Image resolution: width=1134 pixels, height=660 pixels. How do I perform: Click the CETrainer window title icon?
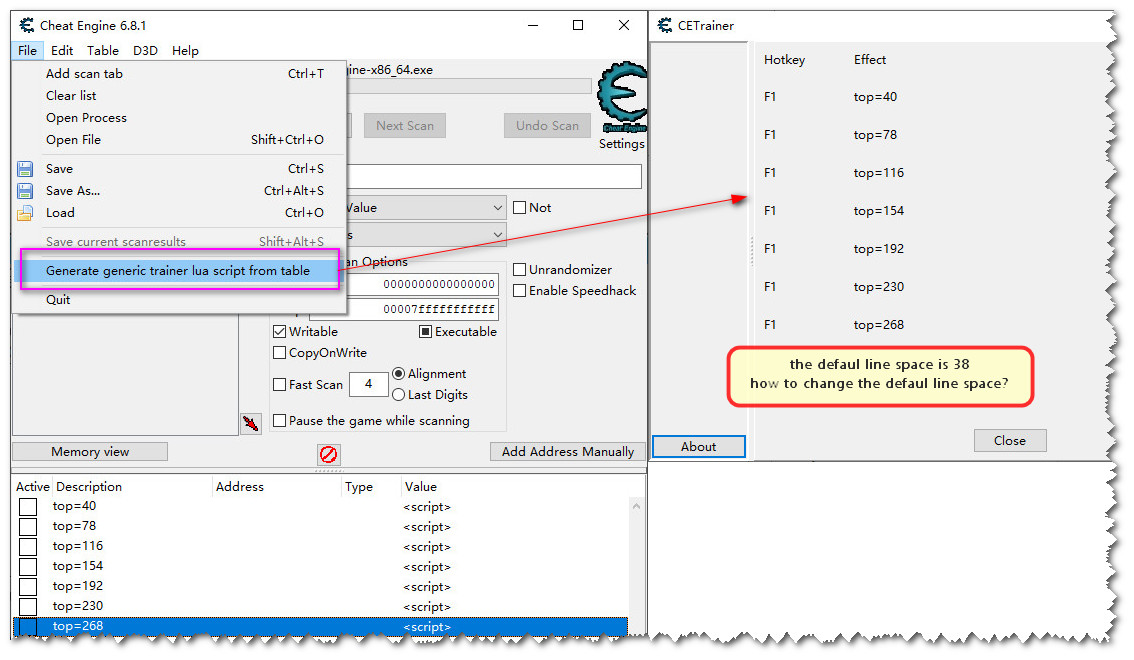(x=665, y=25)
